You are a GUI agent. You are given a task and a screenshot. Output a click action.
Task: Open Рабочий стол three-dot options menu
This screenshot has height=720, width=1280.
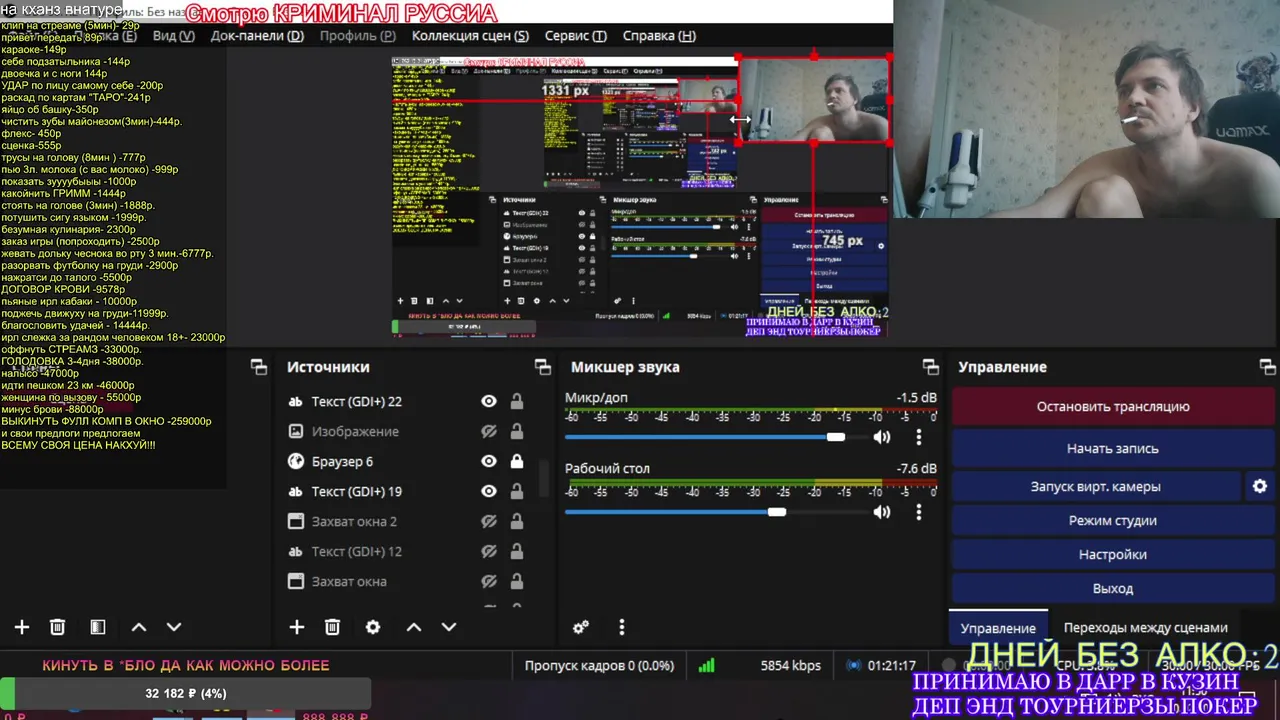919,512
